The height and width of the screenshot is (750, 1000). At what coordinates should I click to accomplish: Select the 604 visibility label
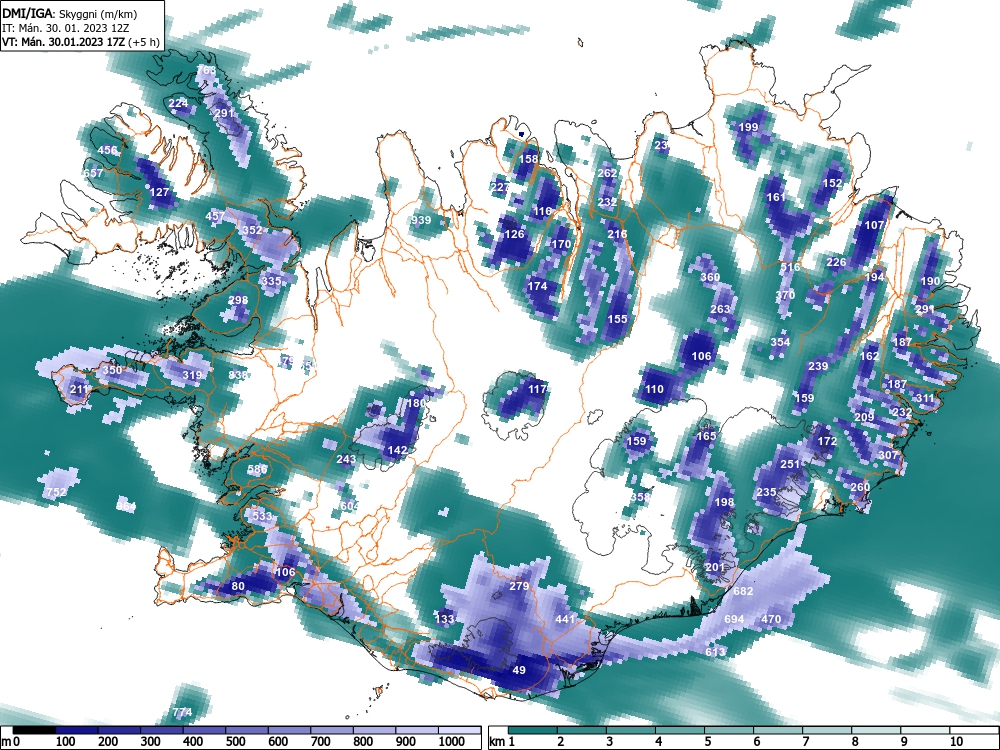tap(350, 506)
